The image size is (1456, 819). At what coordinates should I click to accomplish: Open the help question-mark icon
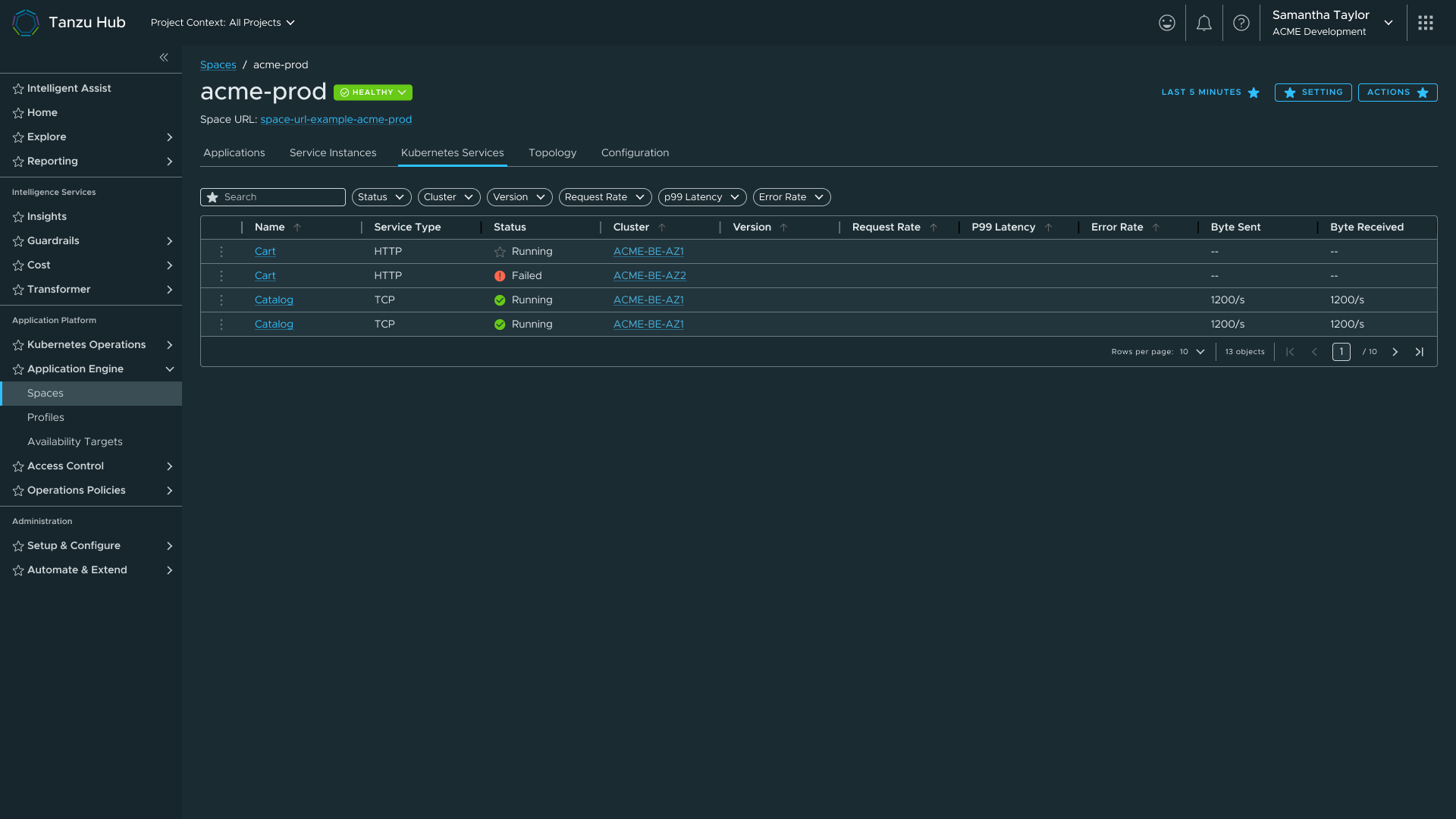[1241, 23]
